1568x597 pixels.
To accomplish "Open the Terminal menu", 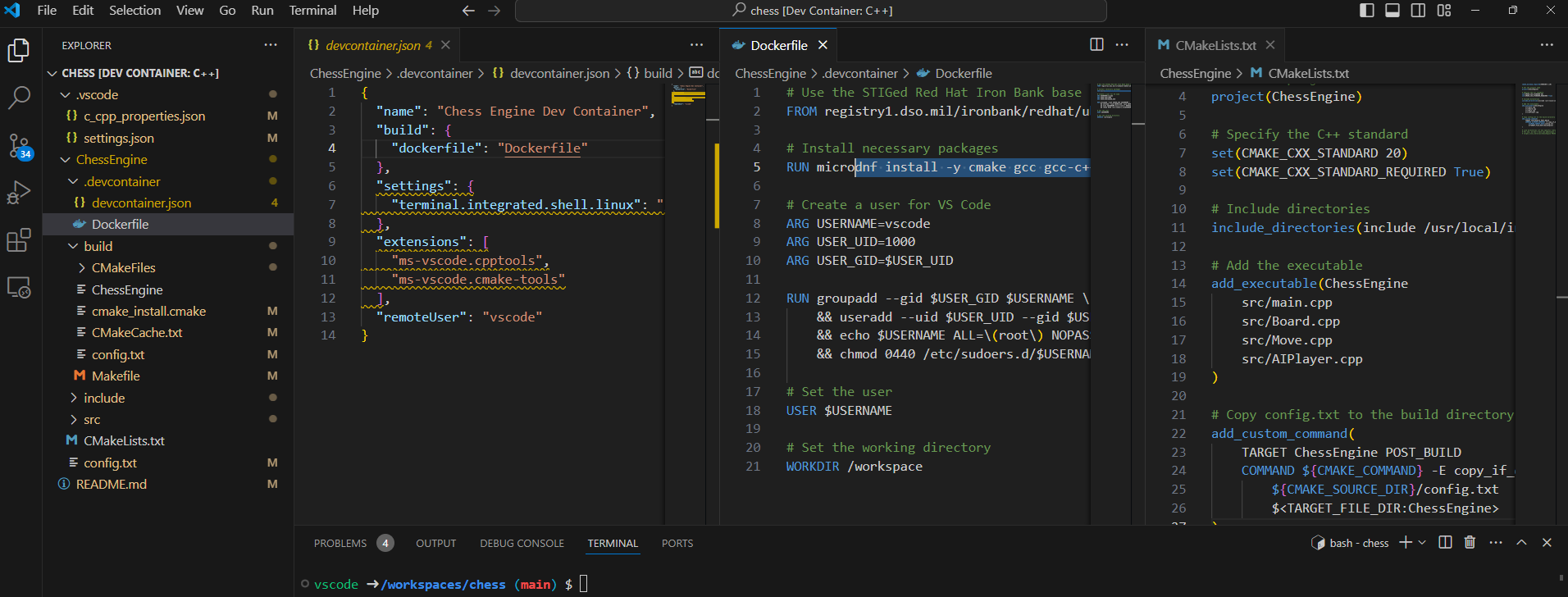I will click(x=312, y=11).
